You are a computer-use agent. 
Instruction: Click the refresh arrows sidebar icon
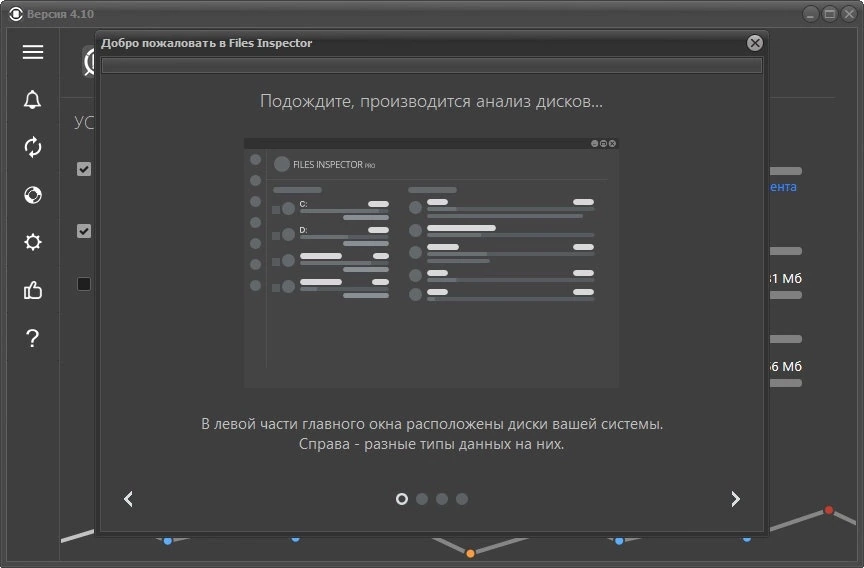click(33, 147)
